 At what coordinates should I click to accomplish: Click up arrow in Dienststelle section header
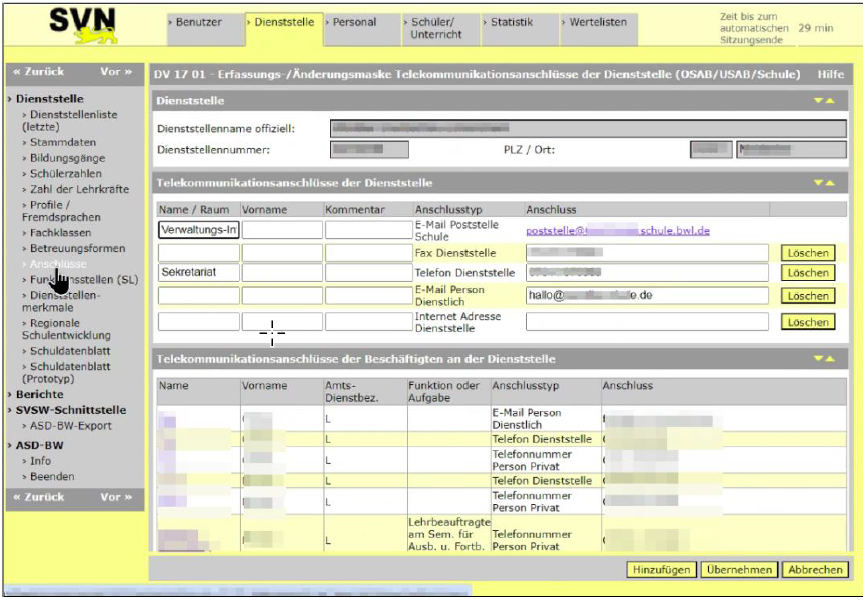coord(830,101)
